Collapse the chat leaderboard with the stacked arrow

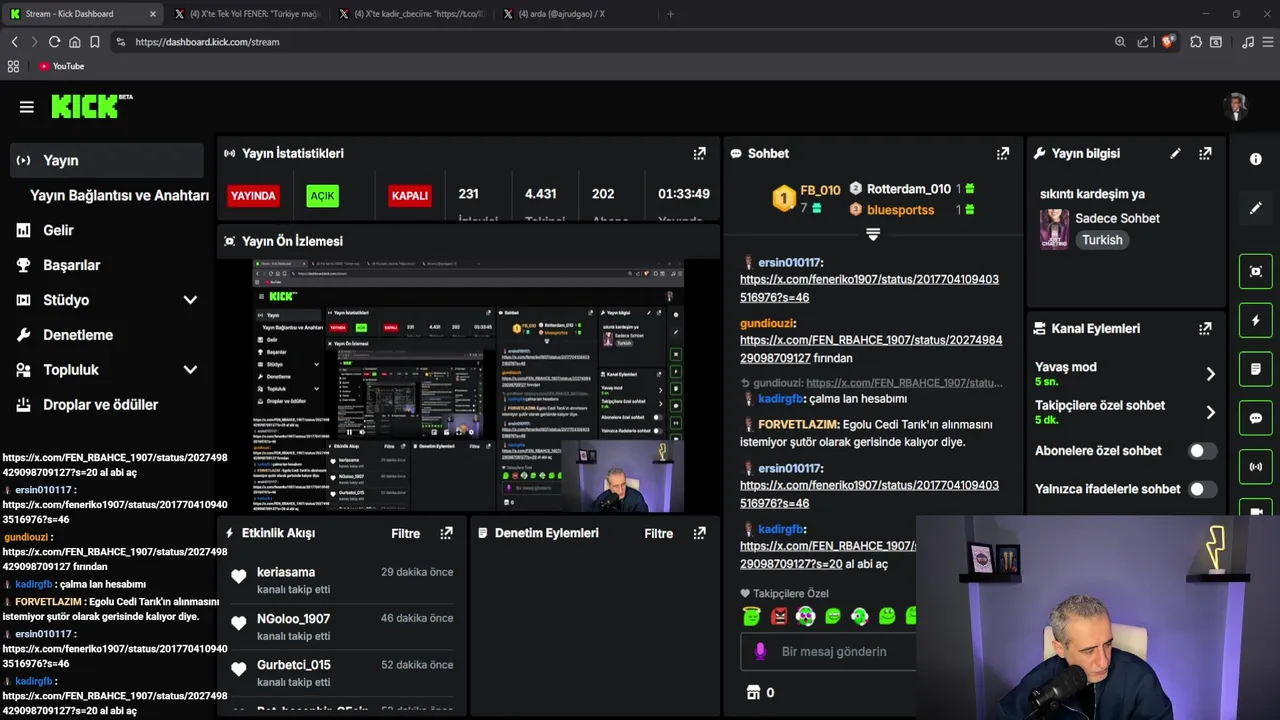pyautogui.click(x=873, y=234)
